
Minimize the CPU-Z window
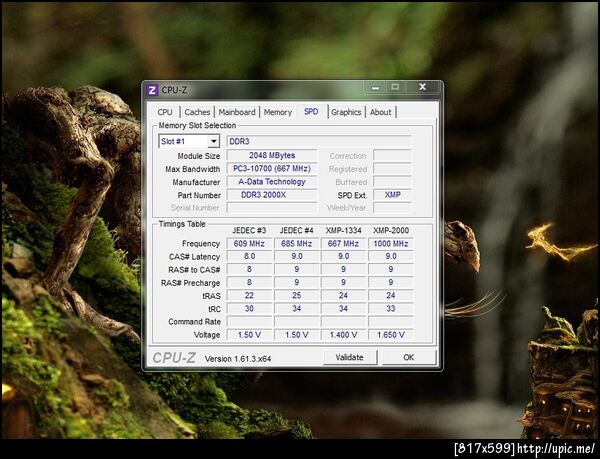coord(375,88)
